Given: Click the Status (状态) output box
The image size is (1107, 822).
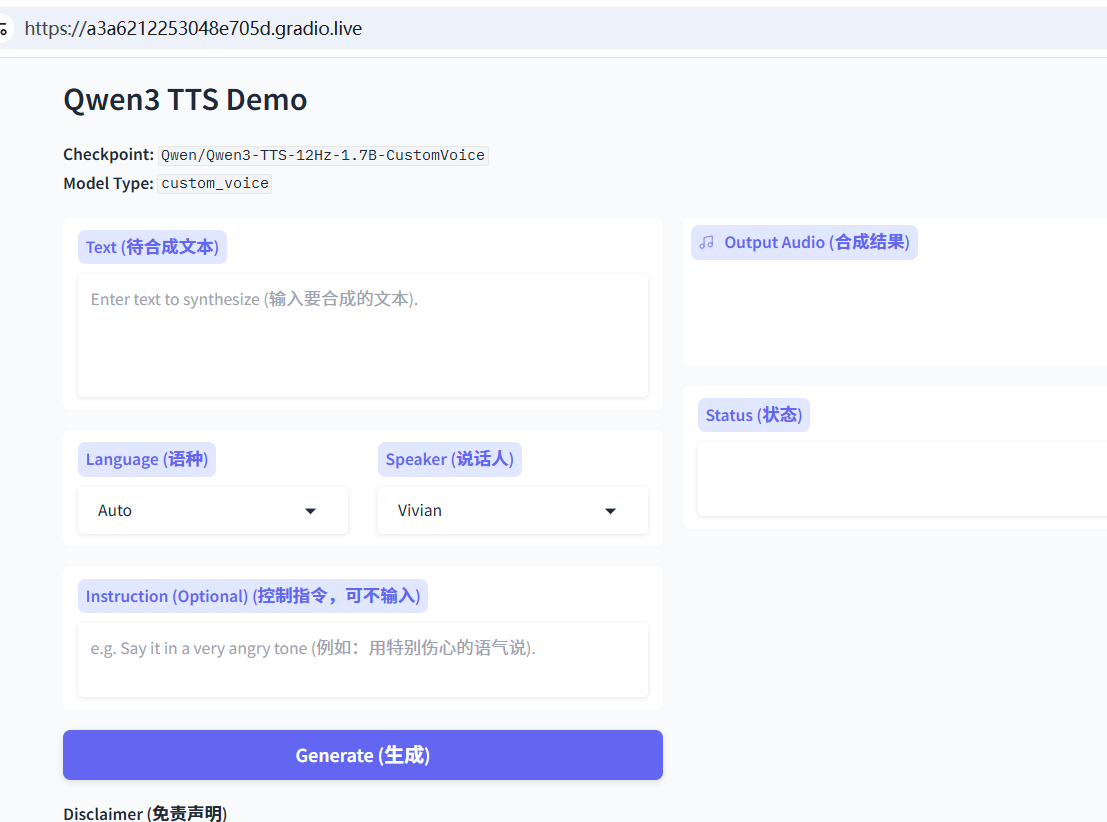Looking at the screenshot, I should pos(900,479).
